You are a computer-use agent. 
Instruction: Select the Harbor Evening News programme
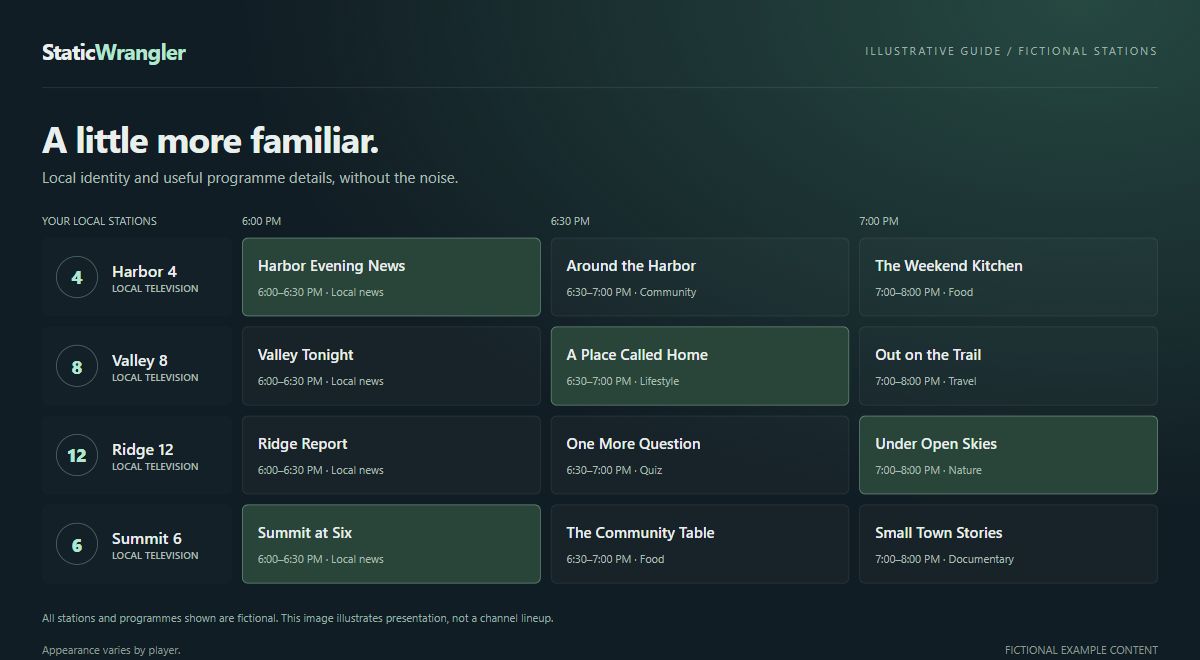391,277
